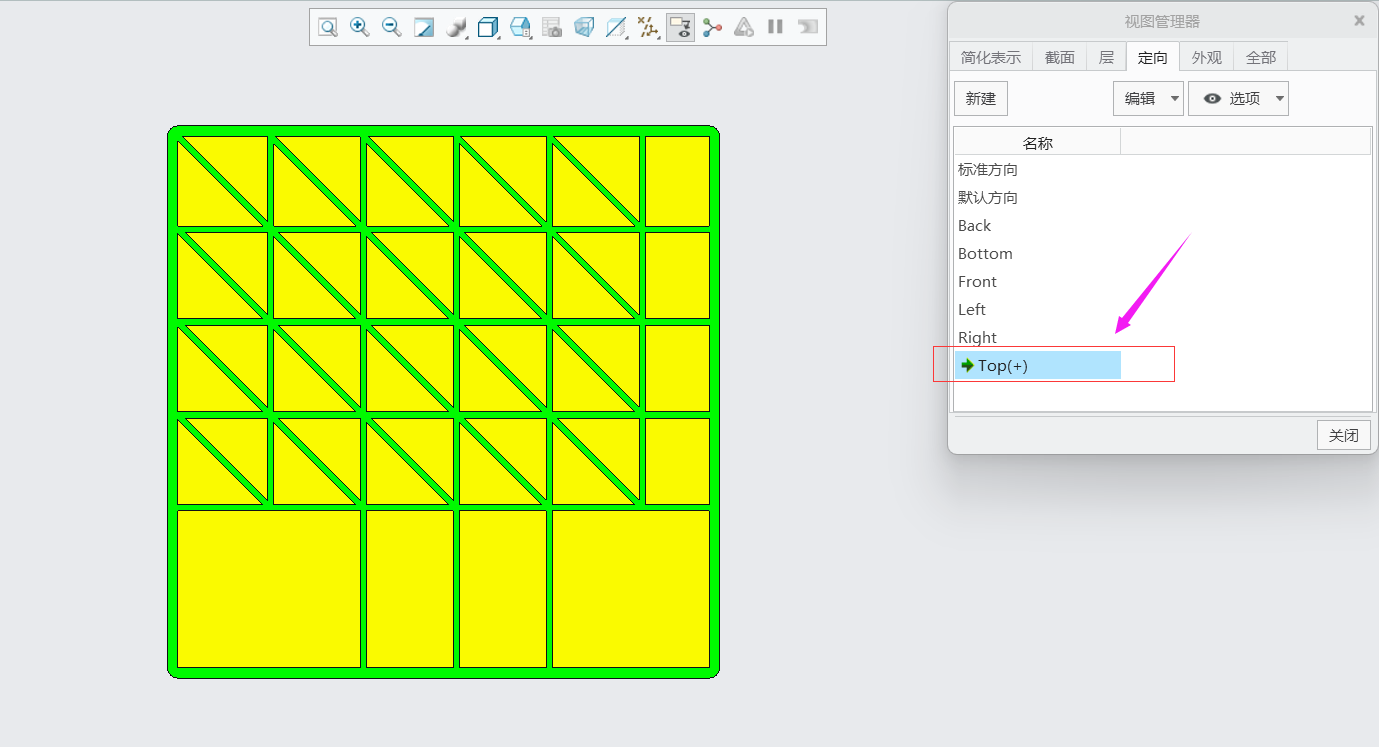The image size is (1379, 747).
Task: Click the perspective view icon
Action: [x=584, y=27]
